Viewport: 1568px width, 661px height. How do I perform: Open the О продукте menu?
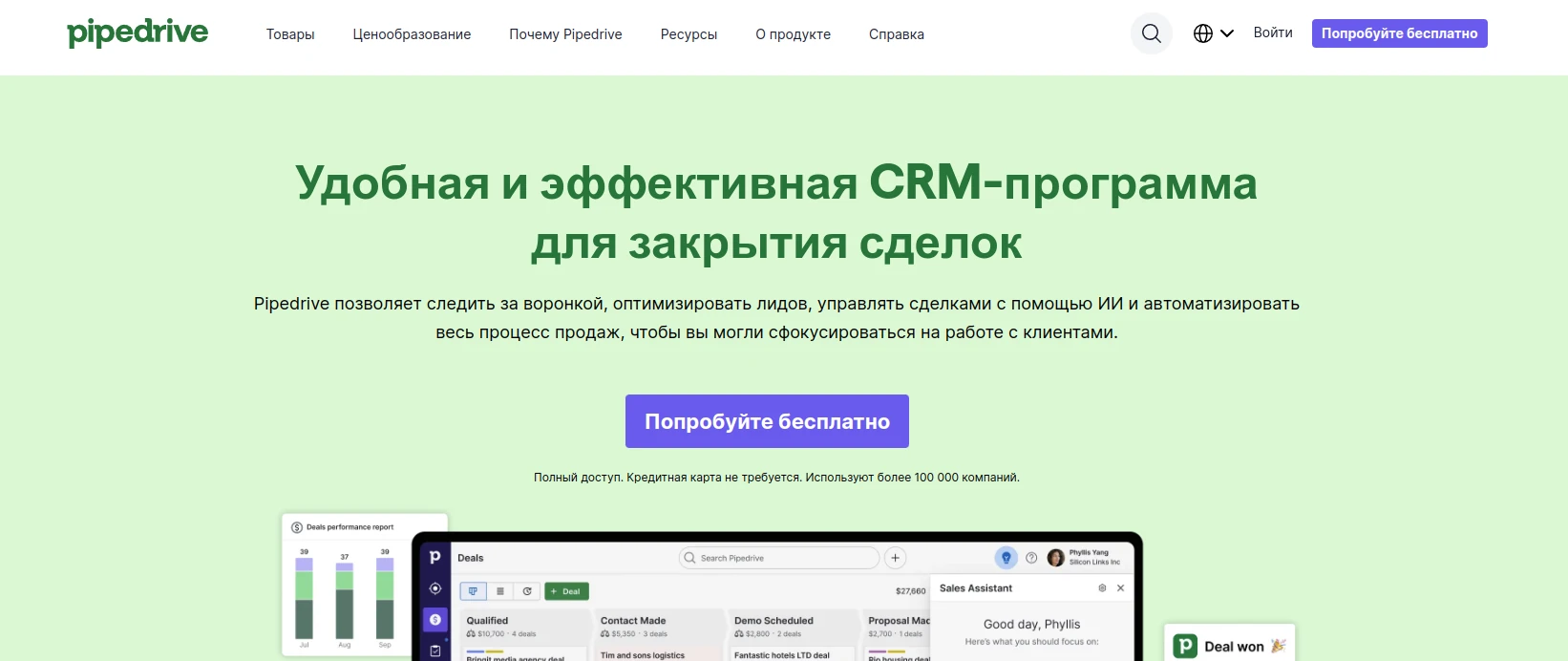pos(793,34)
